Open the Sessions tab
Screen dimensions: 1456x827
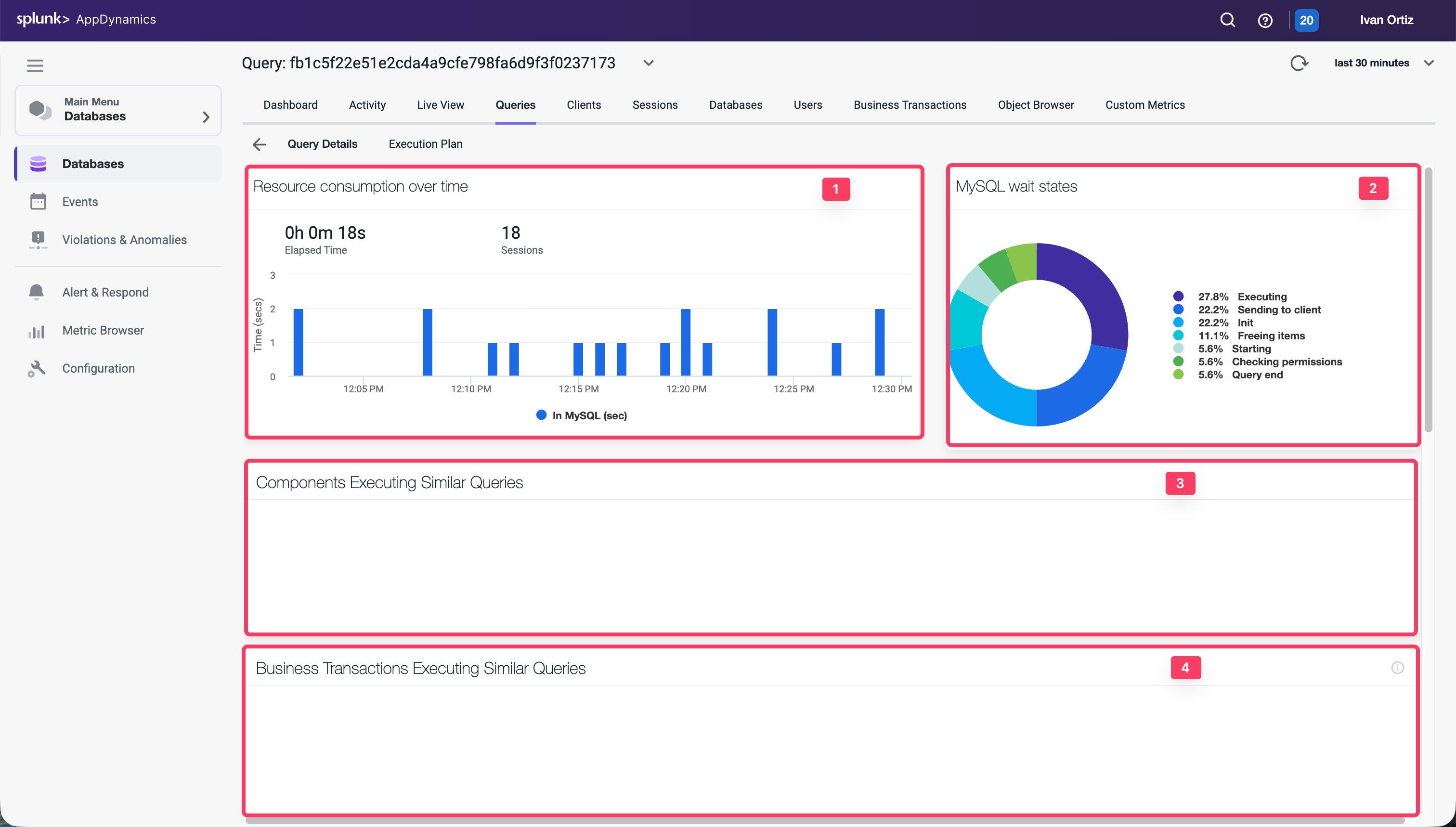pos(654,105)
